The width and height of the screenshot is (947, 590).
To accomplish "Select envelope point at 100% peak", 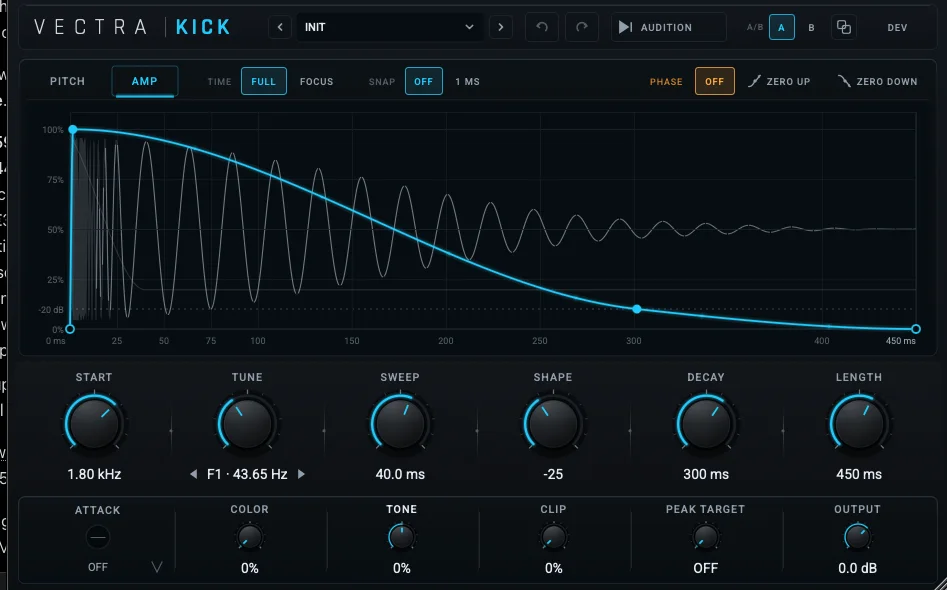I will tap(72, 129).
